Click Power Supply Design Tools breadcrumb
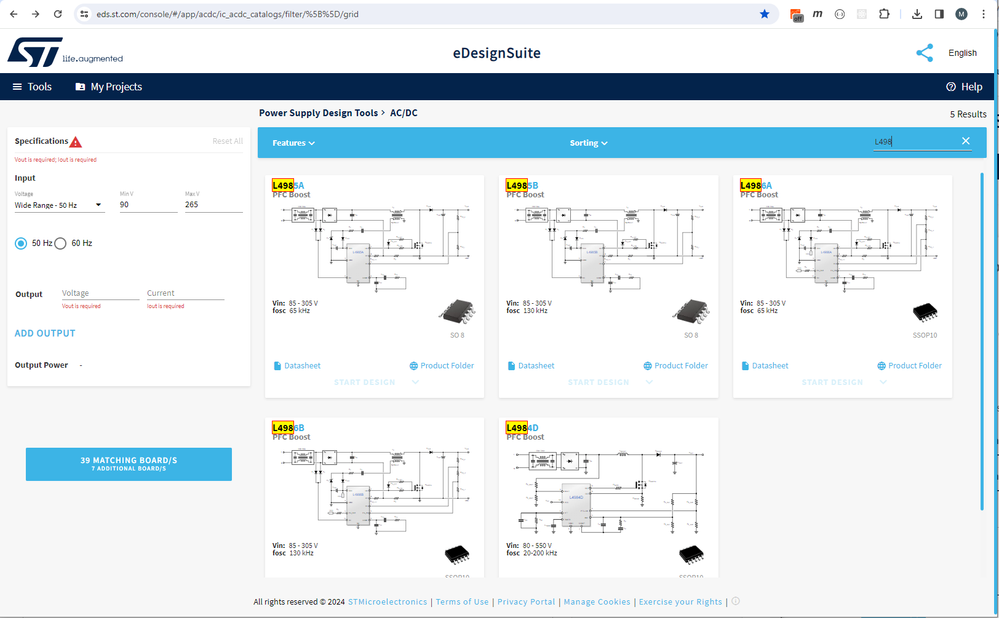Viewport: 999px width, 618px height. (319, 113)
